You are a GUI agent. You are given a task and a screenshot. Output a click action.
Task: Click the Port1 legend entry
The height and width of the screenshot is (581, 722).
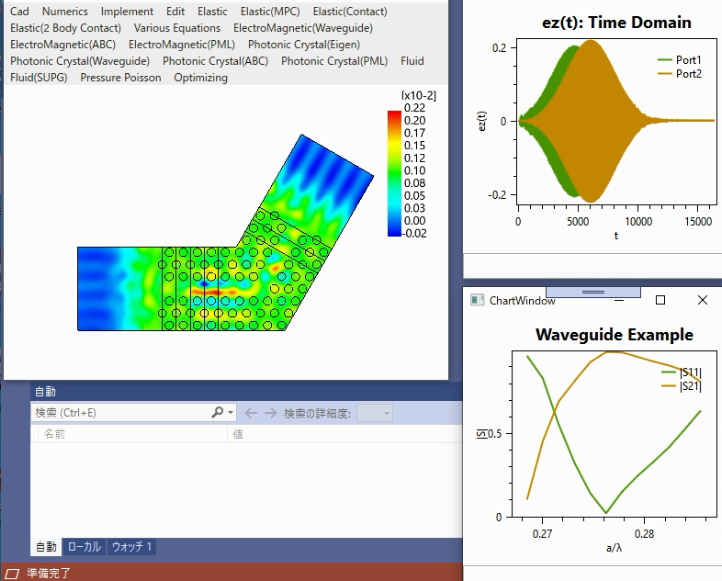tap(679, 60)
